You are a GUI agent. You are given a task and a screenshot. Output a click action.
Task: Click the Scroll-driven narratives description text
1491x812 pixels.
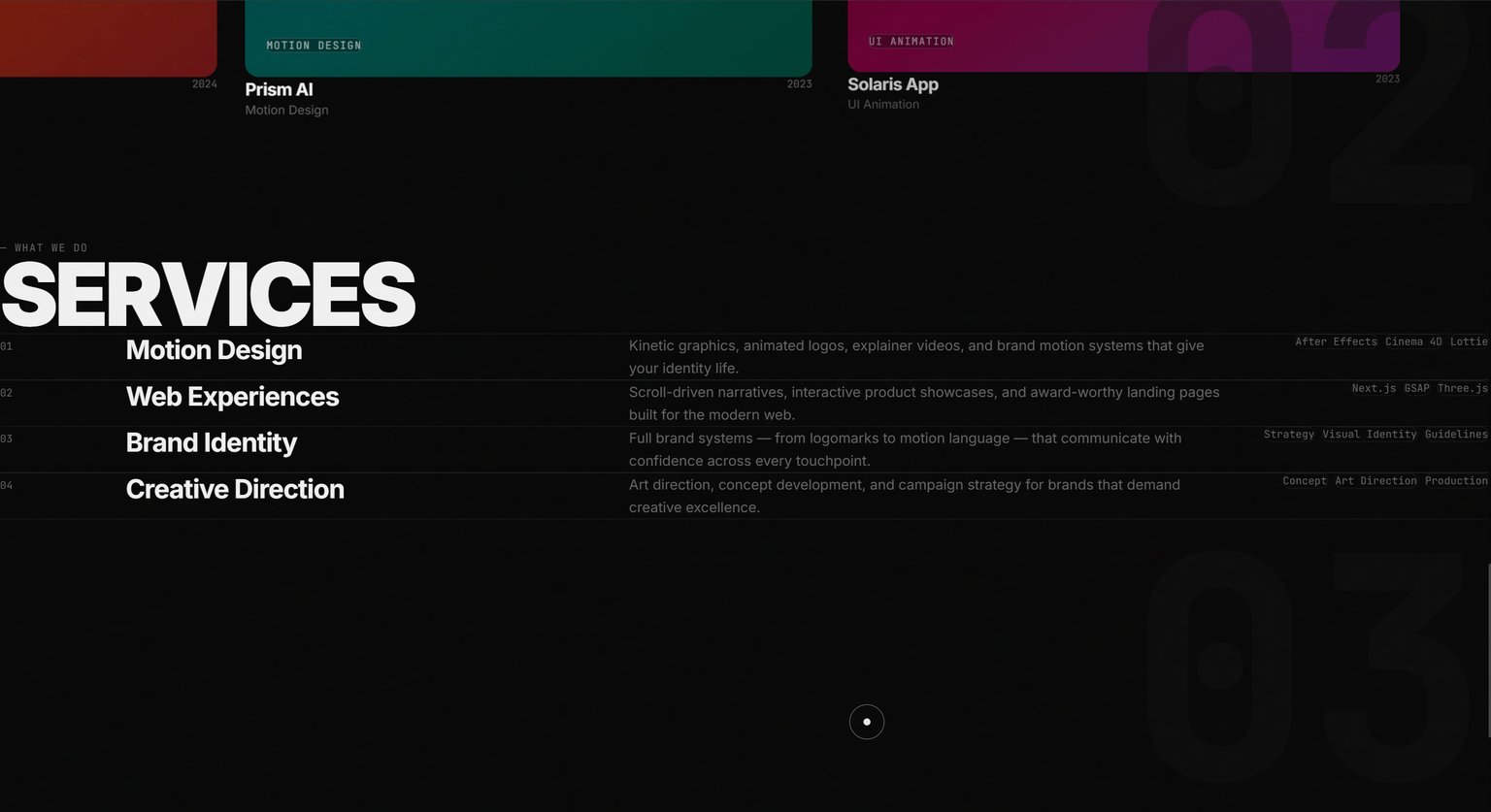924,404
